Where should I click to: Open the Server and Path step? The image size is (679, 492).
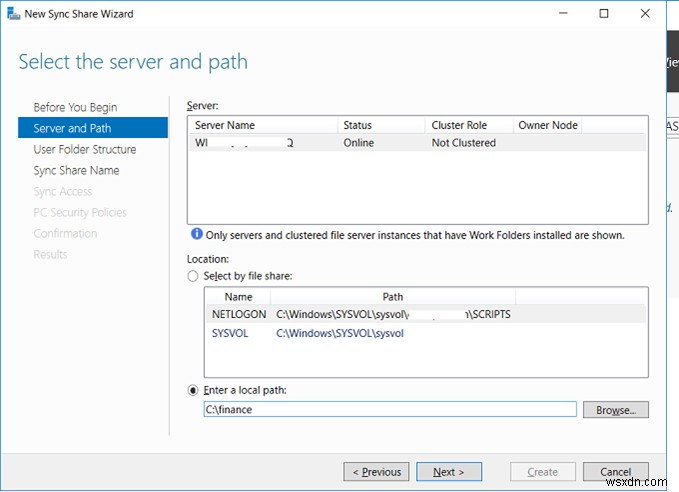[x=72, y=128]
